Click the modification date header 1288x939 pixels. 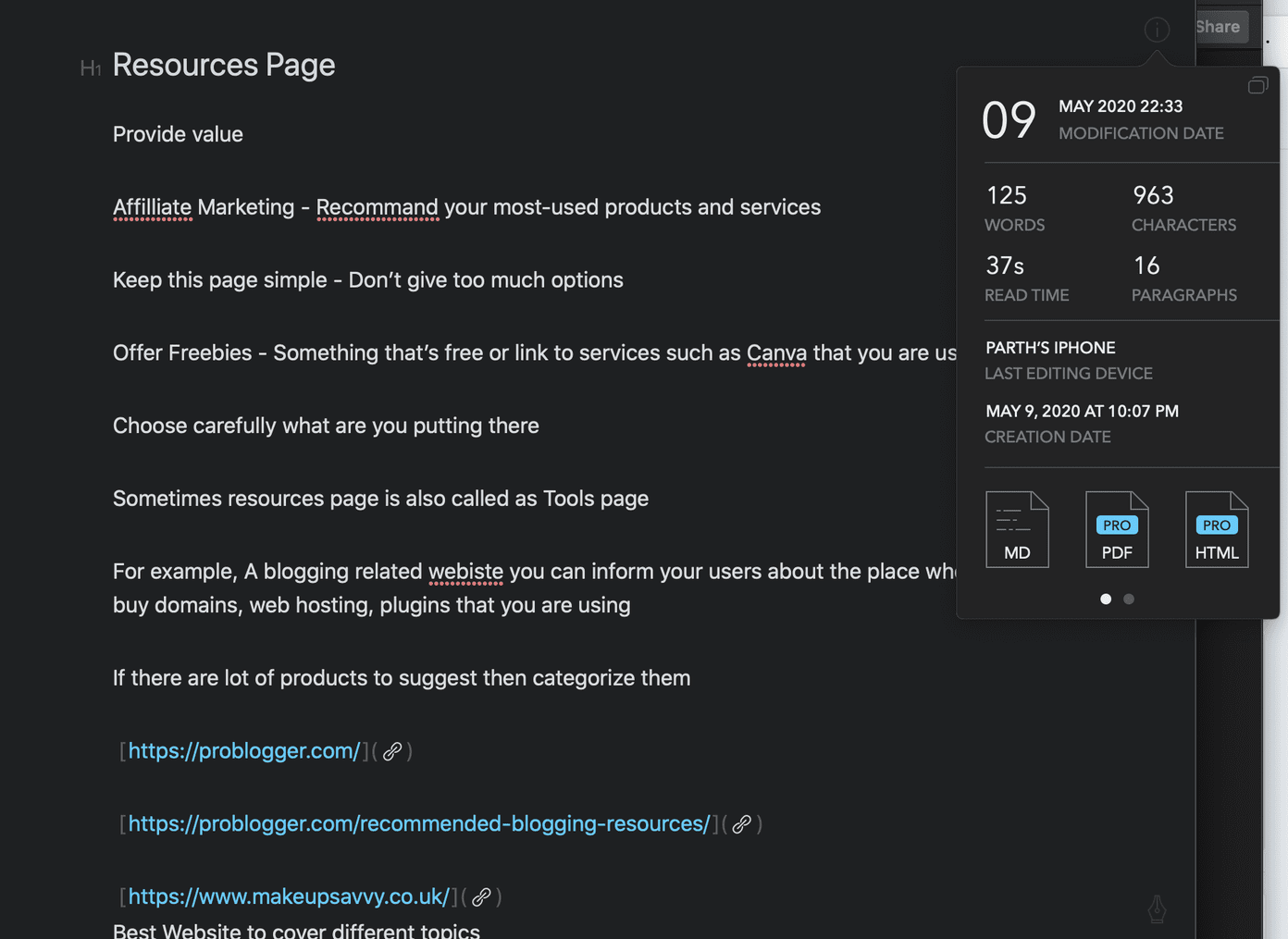1141,119
